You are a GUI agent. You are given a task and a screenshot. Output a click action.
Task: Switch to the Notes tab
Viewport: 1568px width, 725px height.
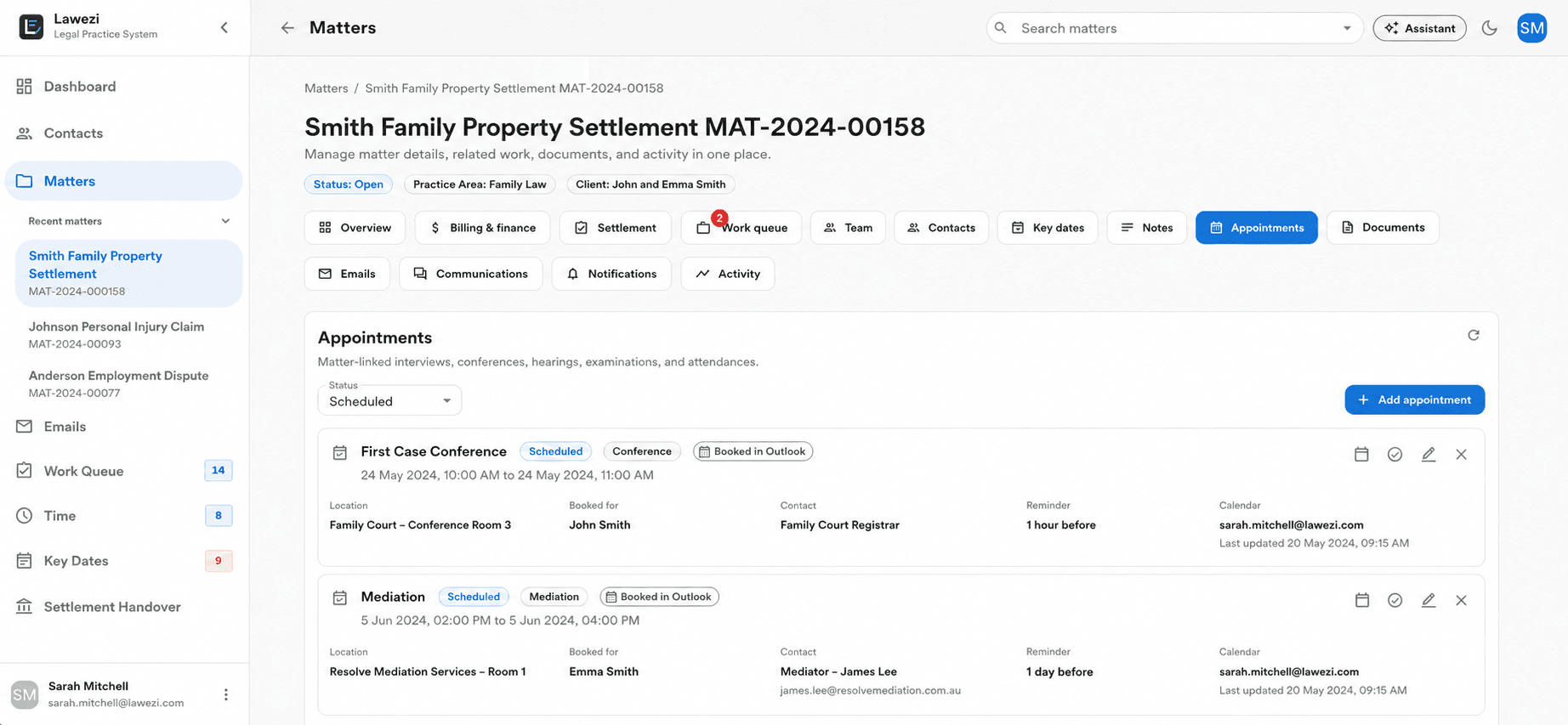tap(1147, 228)
